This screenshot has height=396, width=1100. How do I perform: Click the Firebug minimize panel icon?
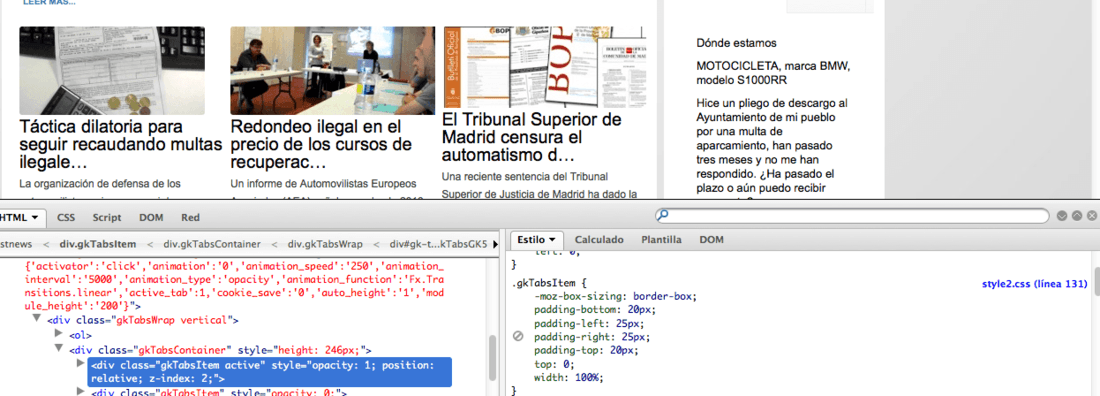(x=1061, y=216)
